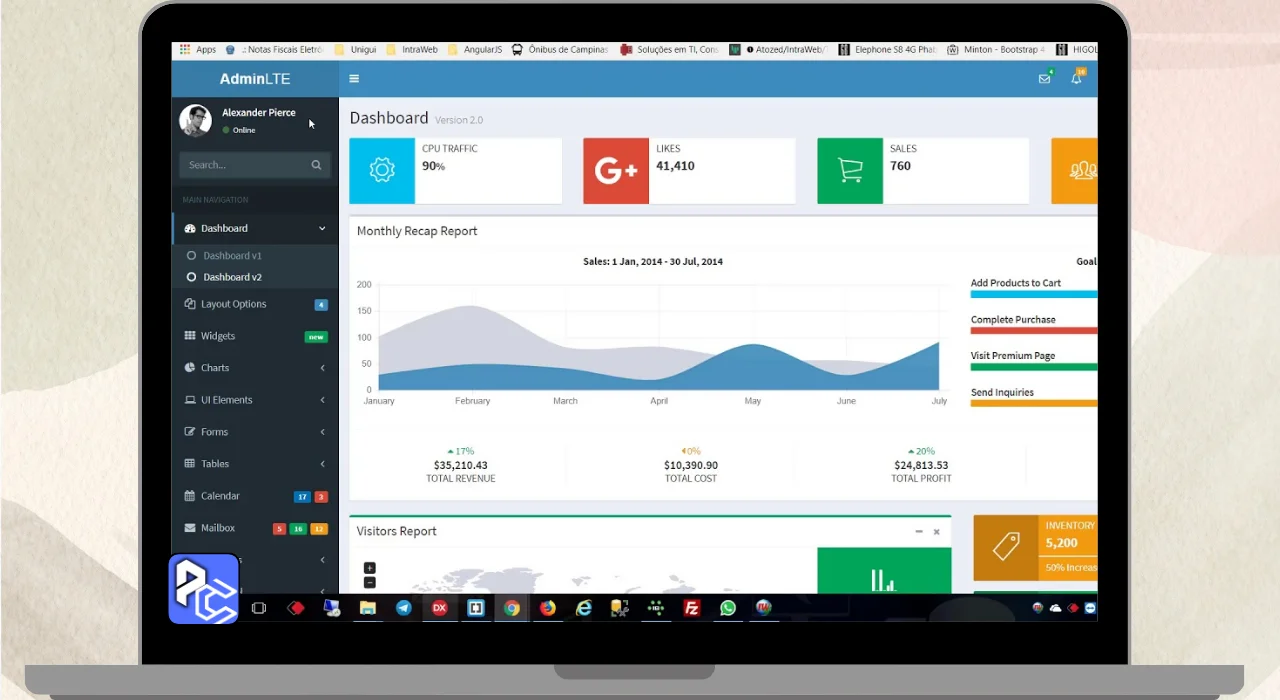The height and width of the screenshot is (700, 1280).
Task: Close the Visitors Report box
Action: pos(937,532)
